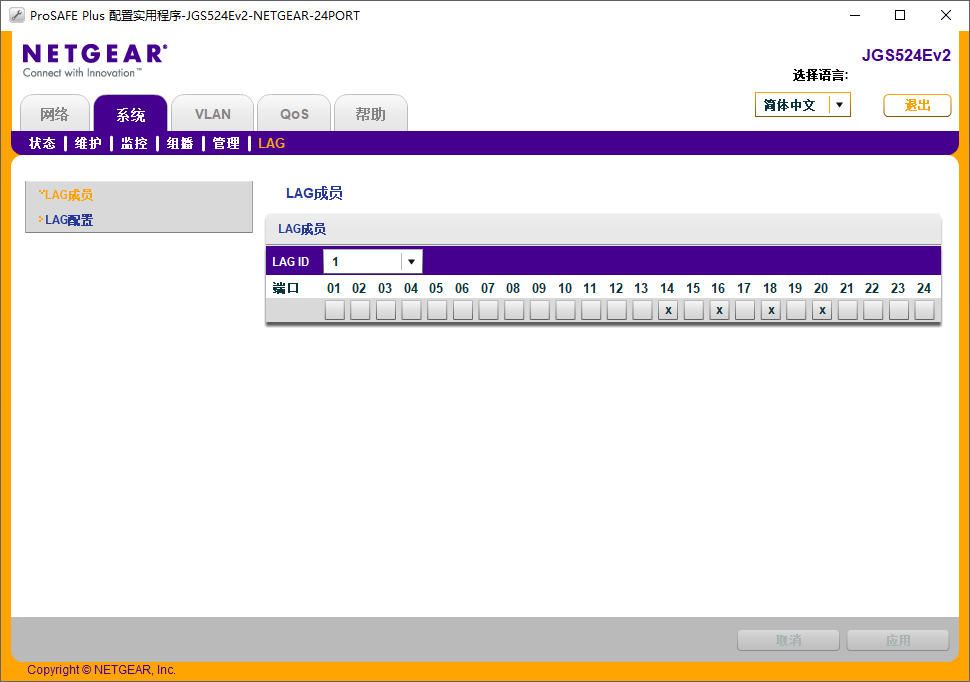Open the 状态 submenu

click(x=43, y=144)
